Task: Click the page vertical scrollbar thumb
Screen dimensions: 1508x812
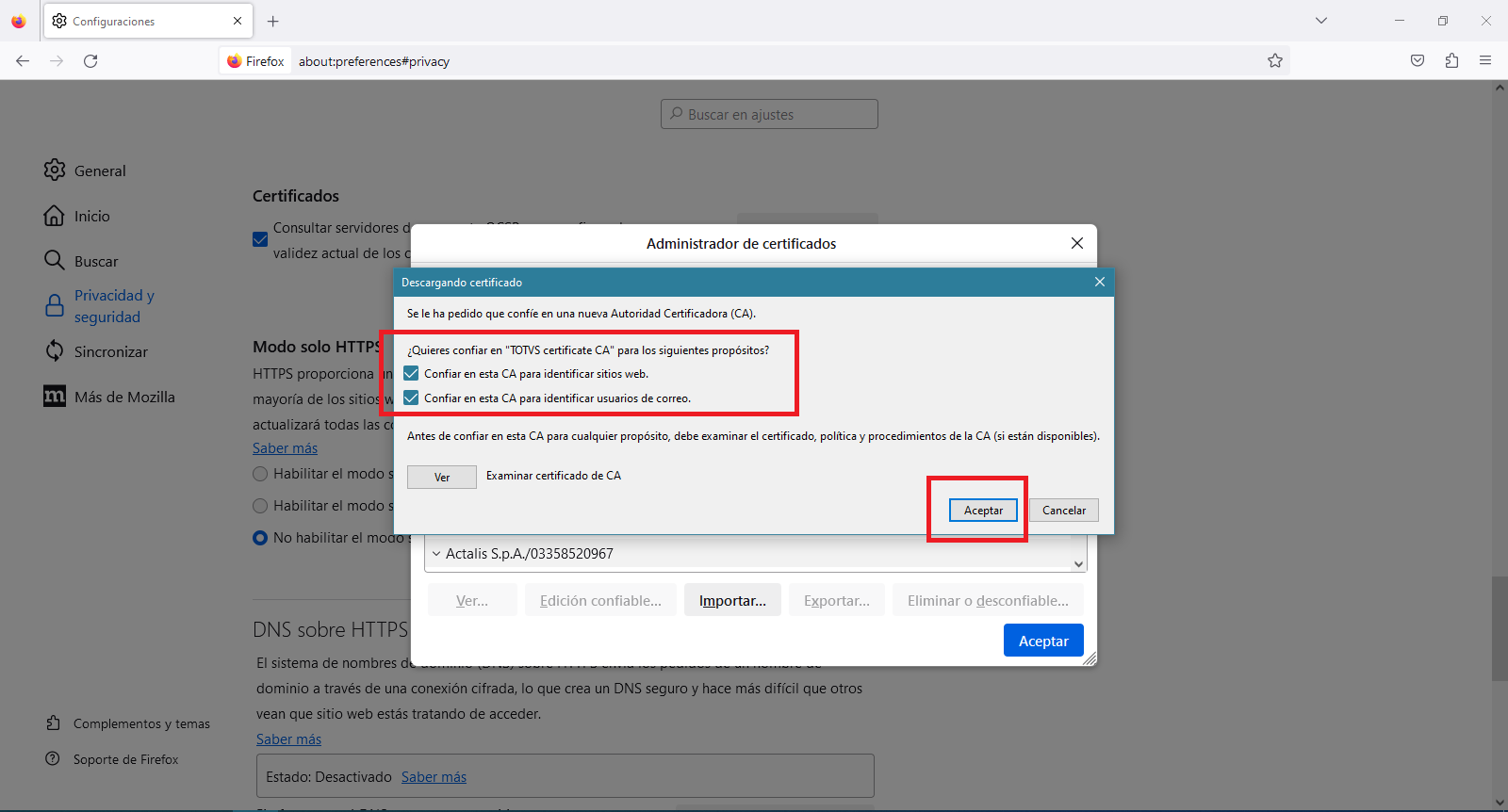Action: [1500, 628]
